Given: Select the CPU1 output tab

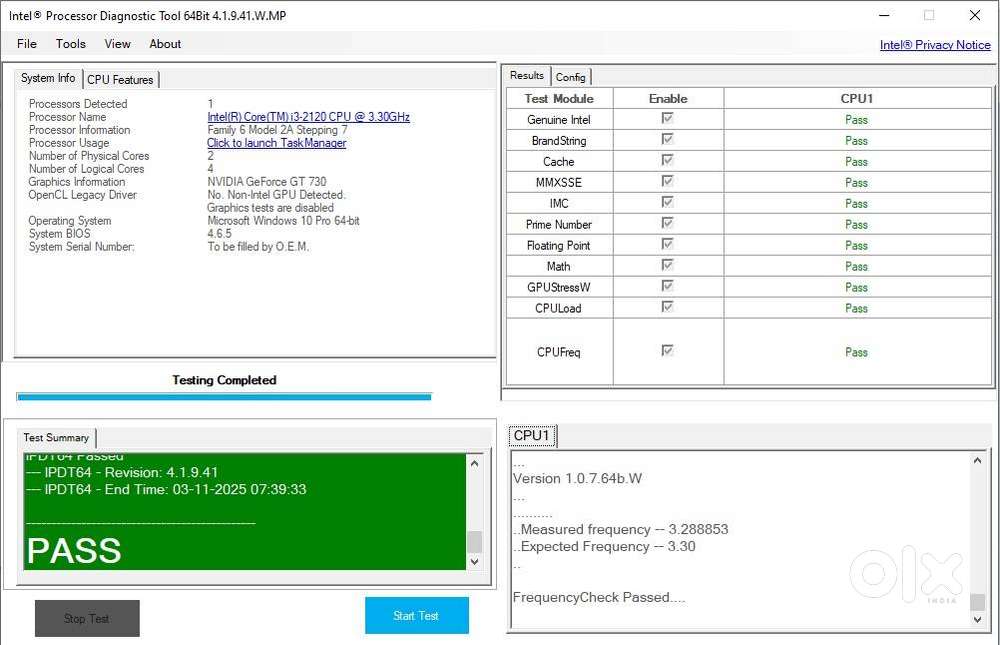Looking at the screenshot, I should [533, 435].
